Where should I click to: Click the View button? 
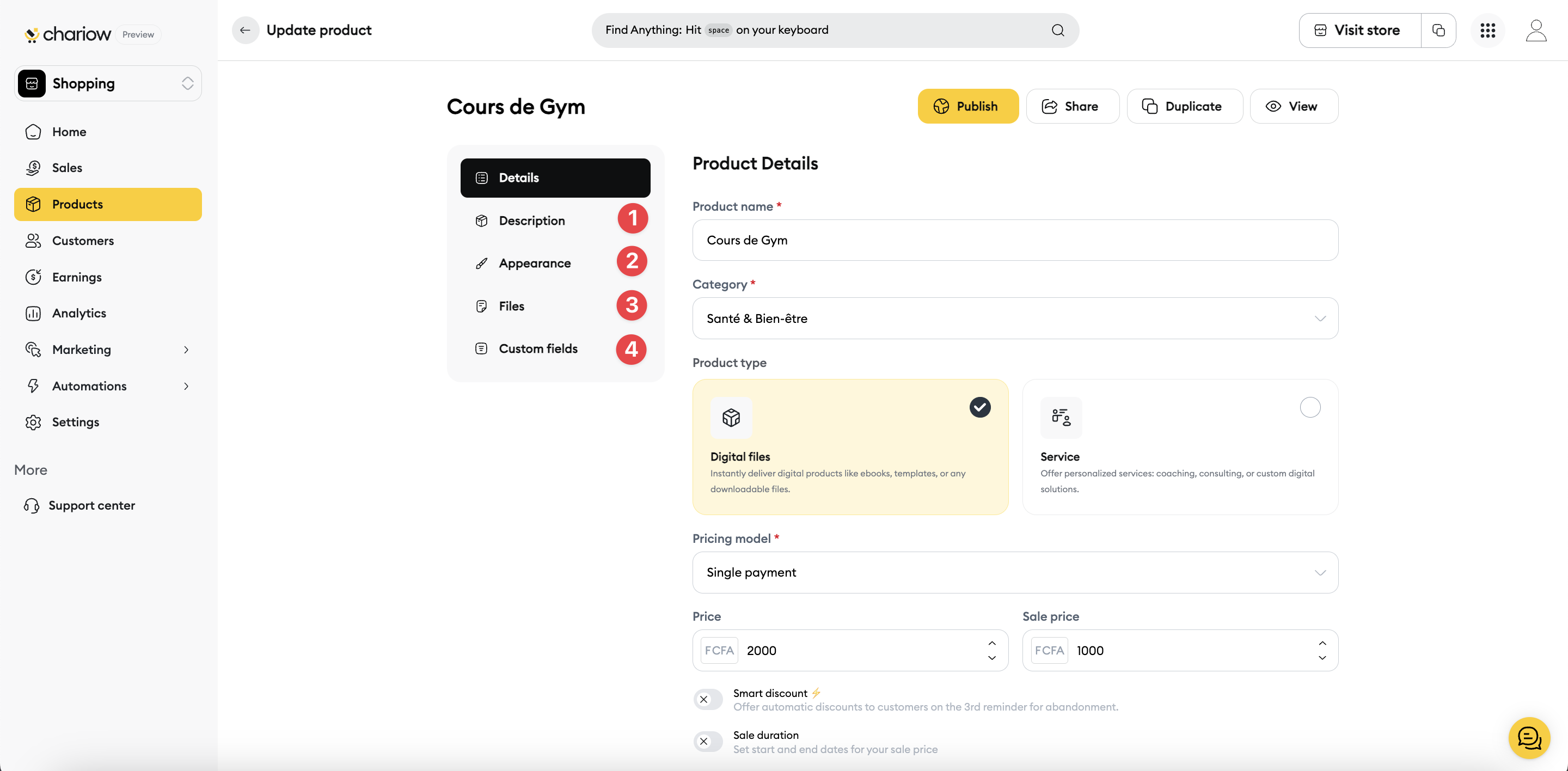pyautogui.click(x=1294, y=107)
